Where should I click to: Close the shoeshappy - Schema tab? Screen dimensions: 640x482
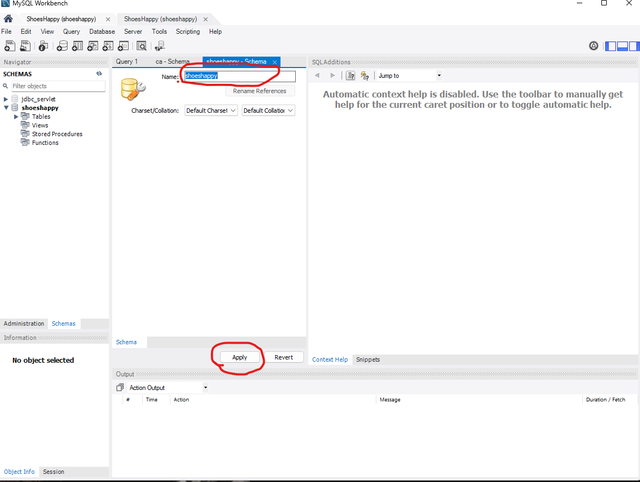[x=275, y=62]
